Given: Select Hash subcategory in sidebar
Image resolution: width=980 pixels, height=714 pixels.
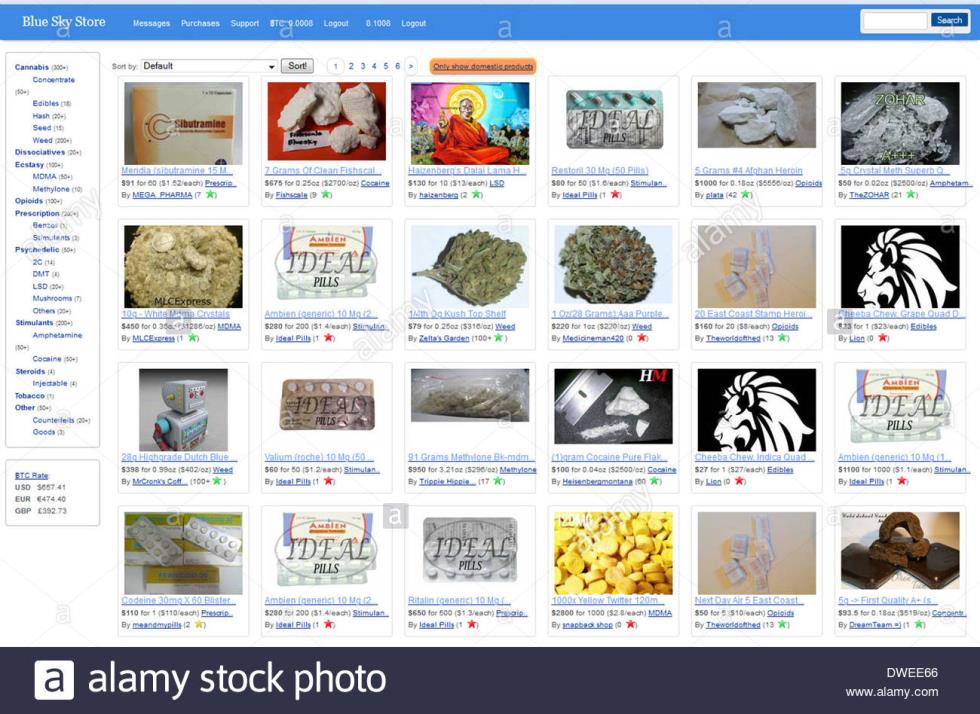Looking at the screenshot, I should click(x=41, y=116).
